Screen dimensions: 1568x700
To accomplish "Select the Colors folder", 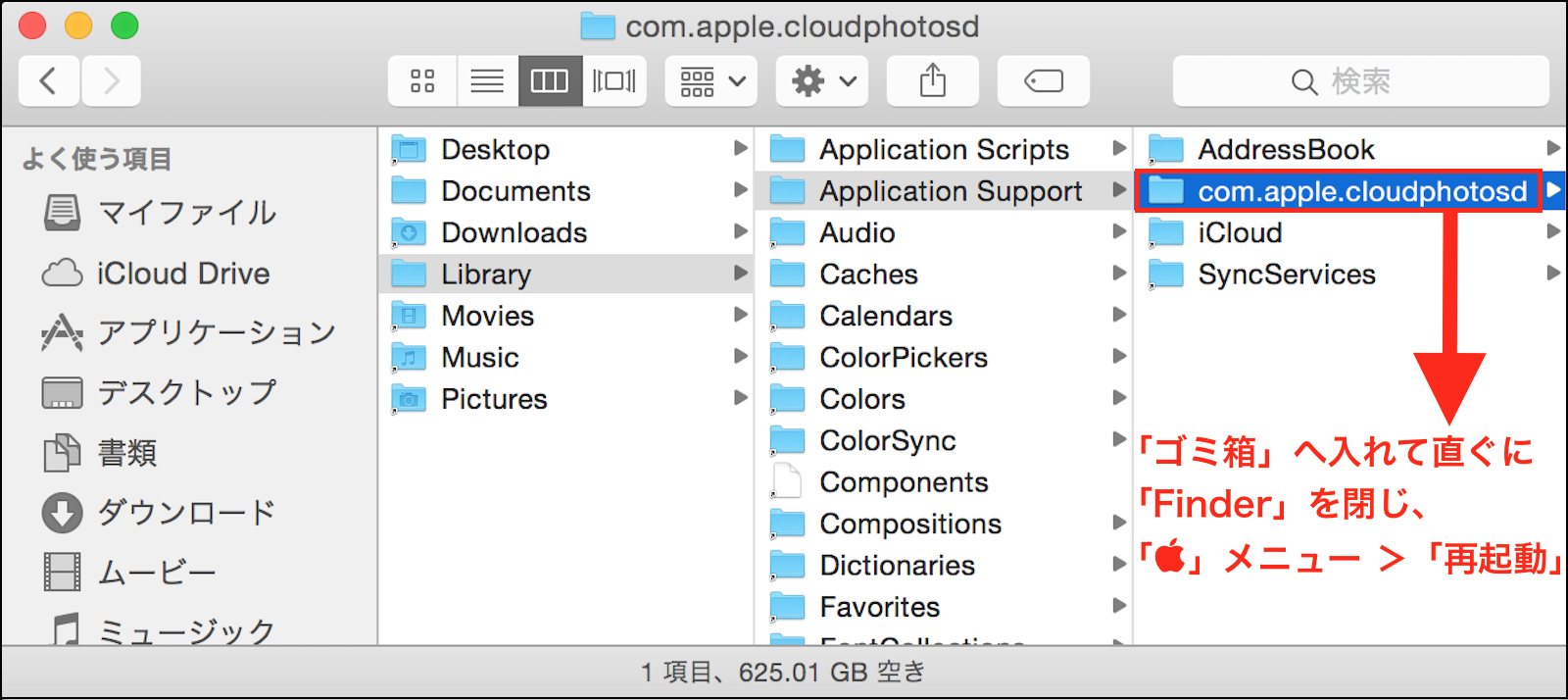I will [x=944, y=399].
